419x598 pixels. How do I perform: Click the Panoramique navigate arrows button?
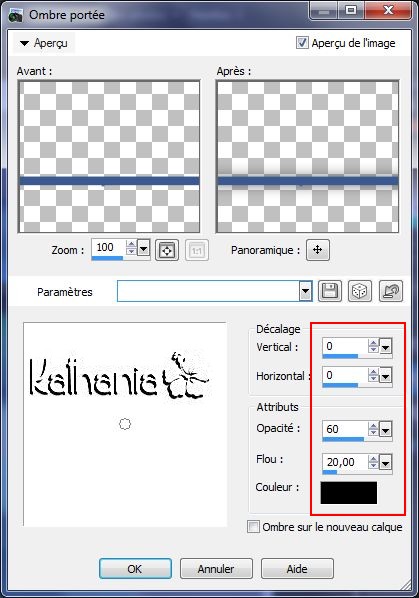[x=318, y=250]
